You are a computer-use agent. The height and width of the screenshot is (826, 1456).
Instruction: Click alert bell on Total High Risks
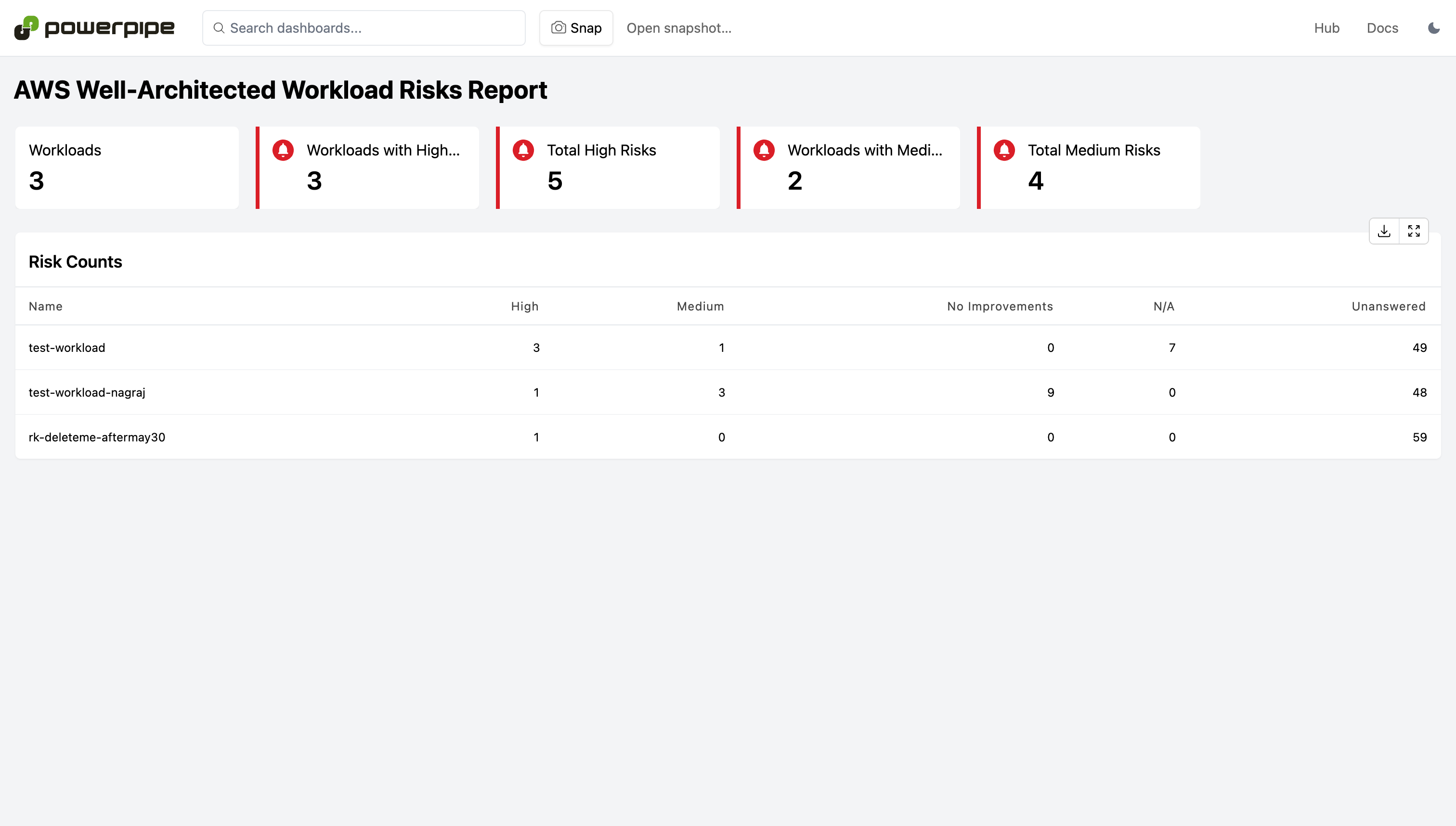[x=523, y=150]
